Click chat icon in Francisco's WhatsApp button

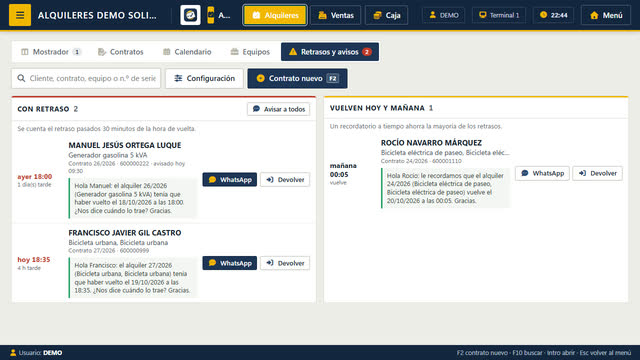(212, 263)
